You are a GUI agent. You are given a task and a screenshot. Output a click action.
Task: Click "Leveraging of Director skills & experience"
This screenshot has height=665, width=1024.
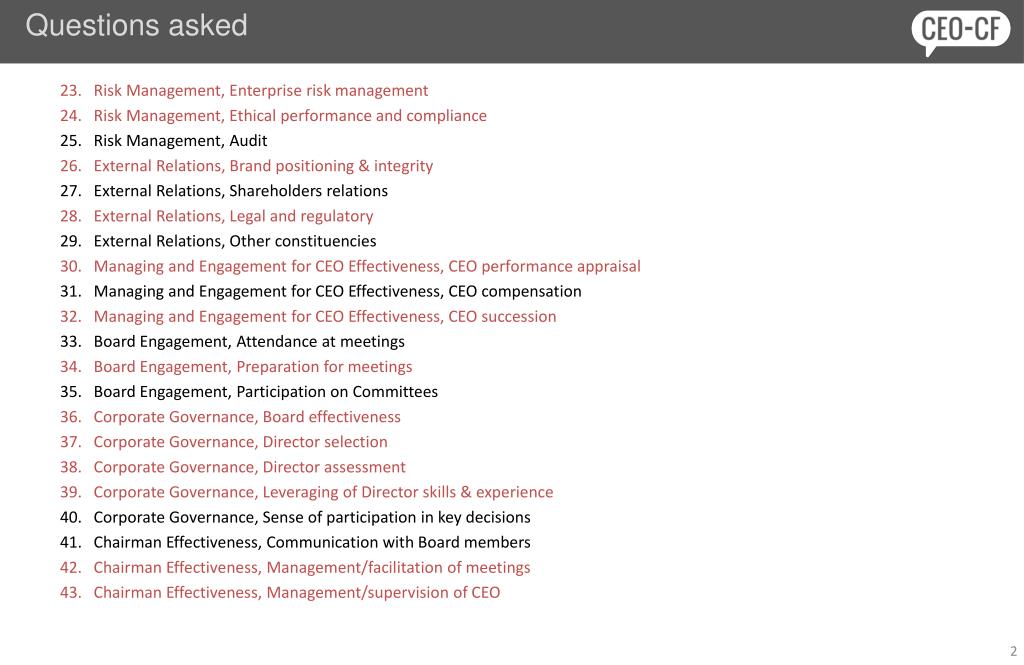pyautogui.click(x=323, y=492)
